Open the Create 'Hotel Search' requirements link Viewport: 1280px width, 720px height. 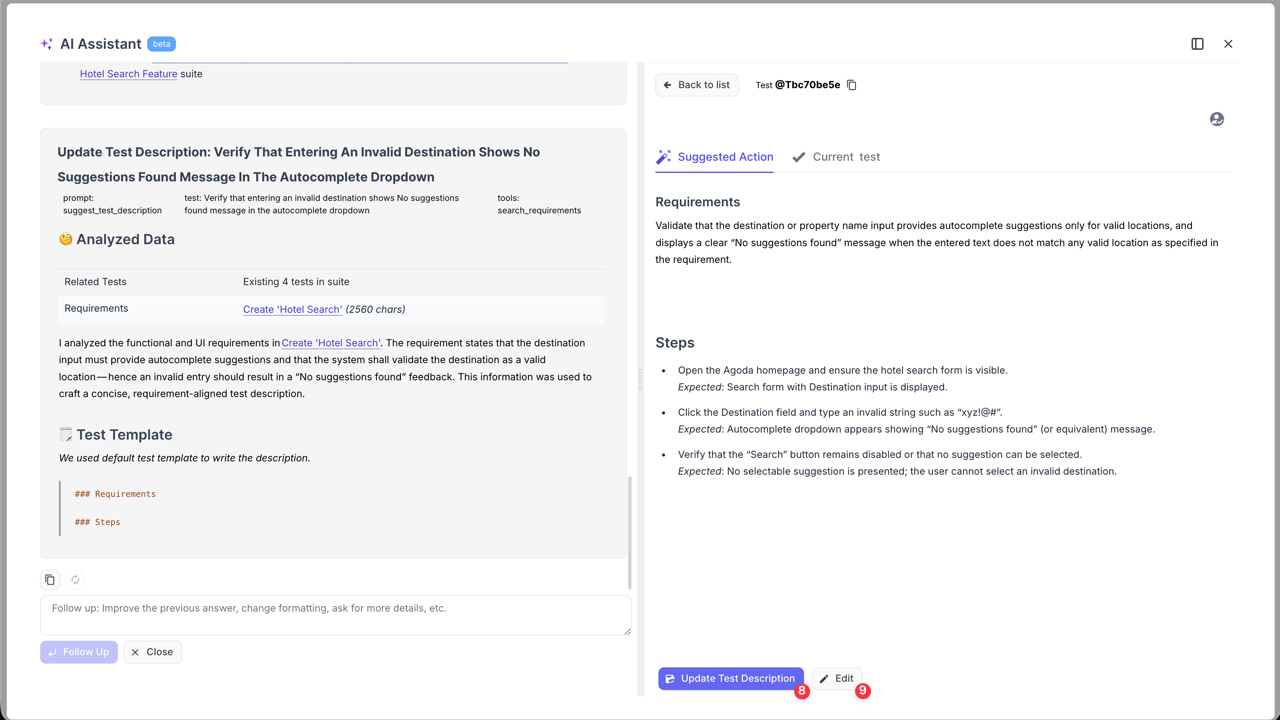point(292,309)
